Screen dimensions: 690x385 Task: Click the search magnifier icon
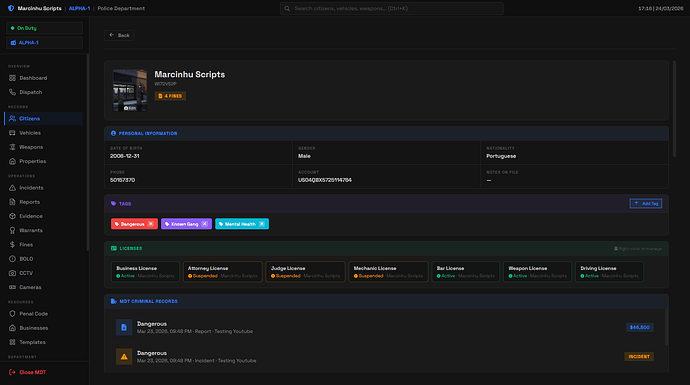click(x=287, y=8)
